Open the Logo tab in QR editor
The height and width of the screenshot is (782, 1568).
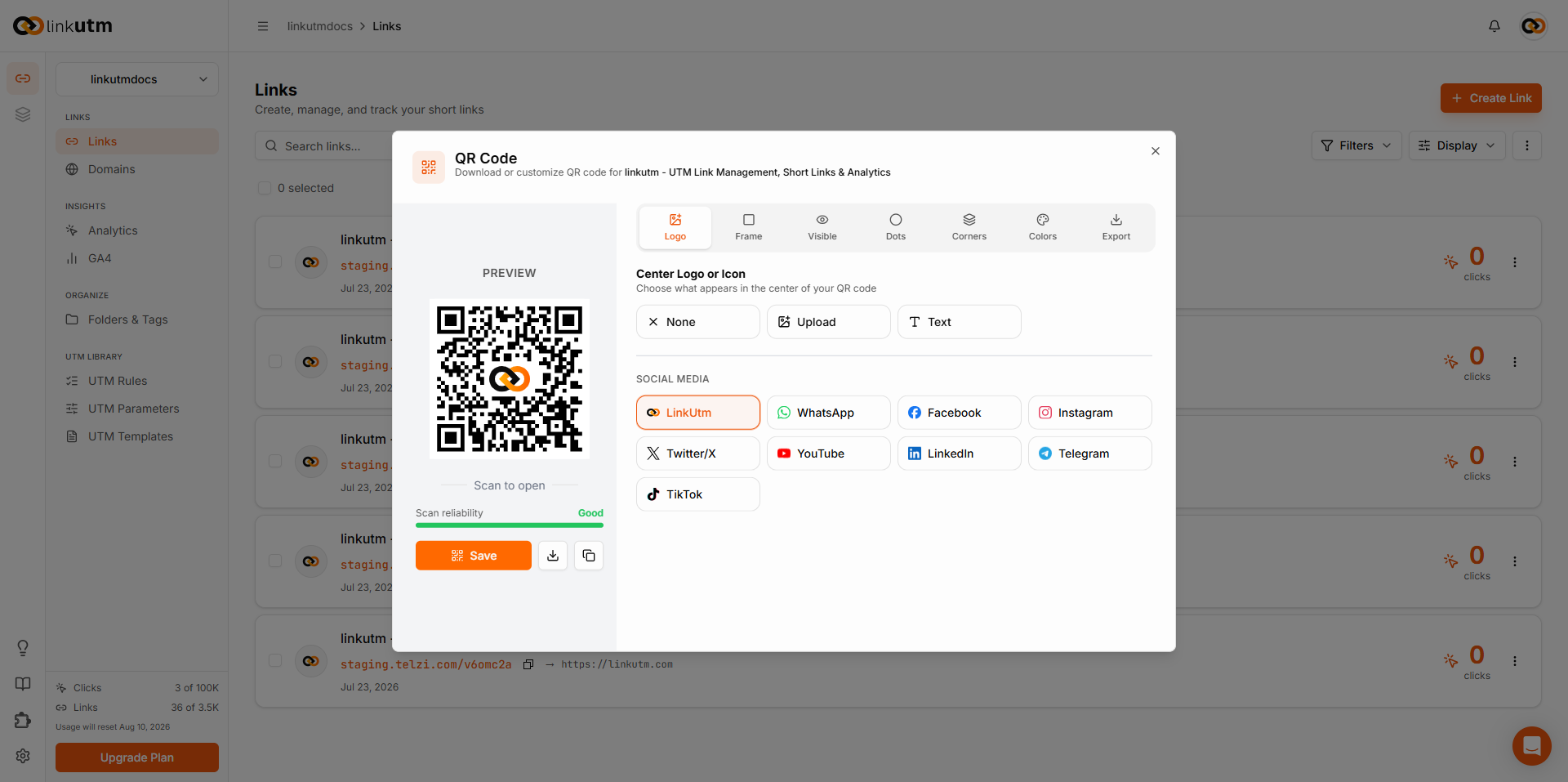[x=675, y=227]
